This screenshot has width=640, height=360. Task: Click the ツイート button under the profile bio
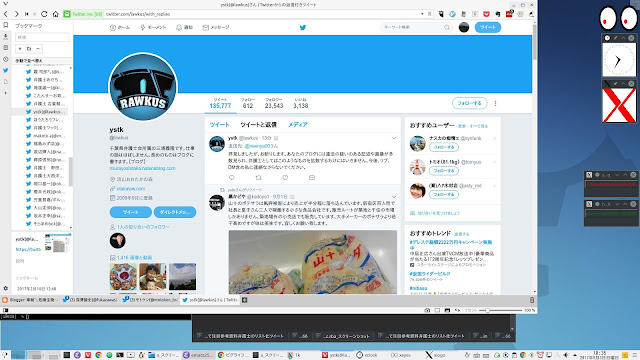131,212
